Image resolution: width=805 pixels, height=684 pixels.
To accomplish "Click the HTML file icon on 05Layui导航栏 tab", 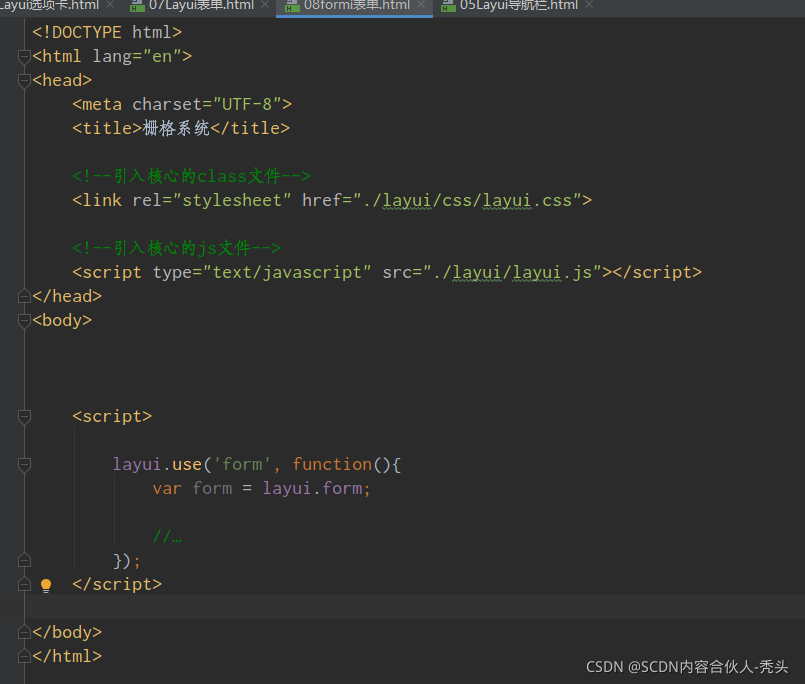I will point(448,6).
